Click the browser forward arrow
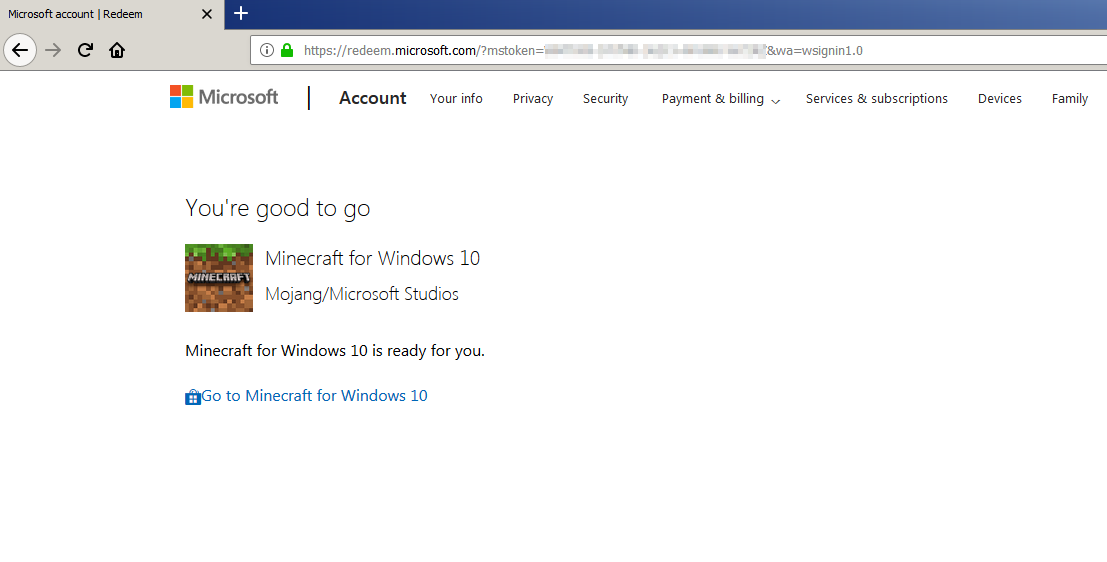 coord(53,50)
